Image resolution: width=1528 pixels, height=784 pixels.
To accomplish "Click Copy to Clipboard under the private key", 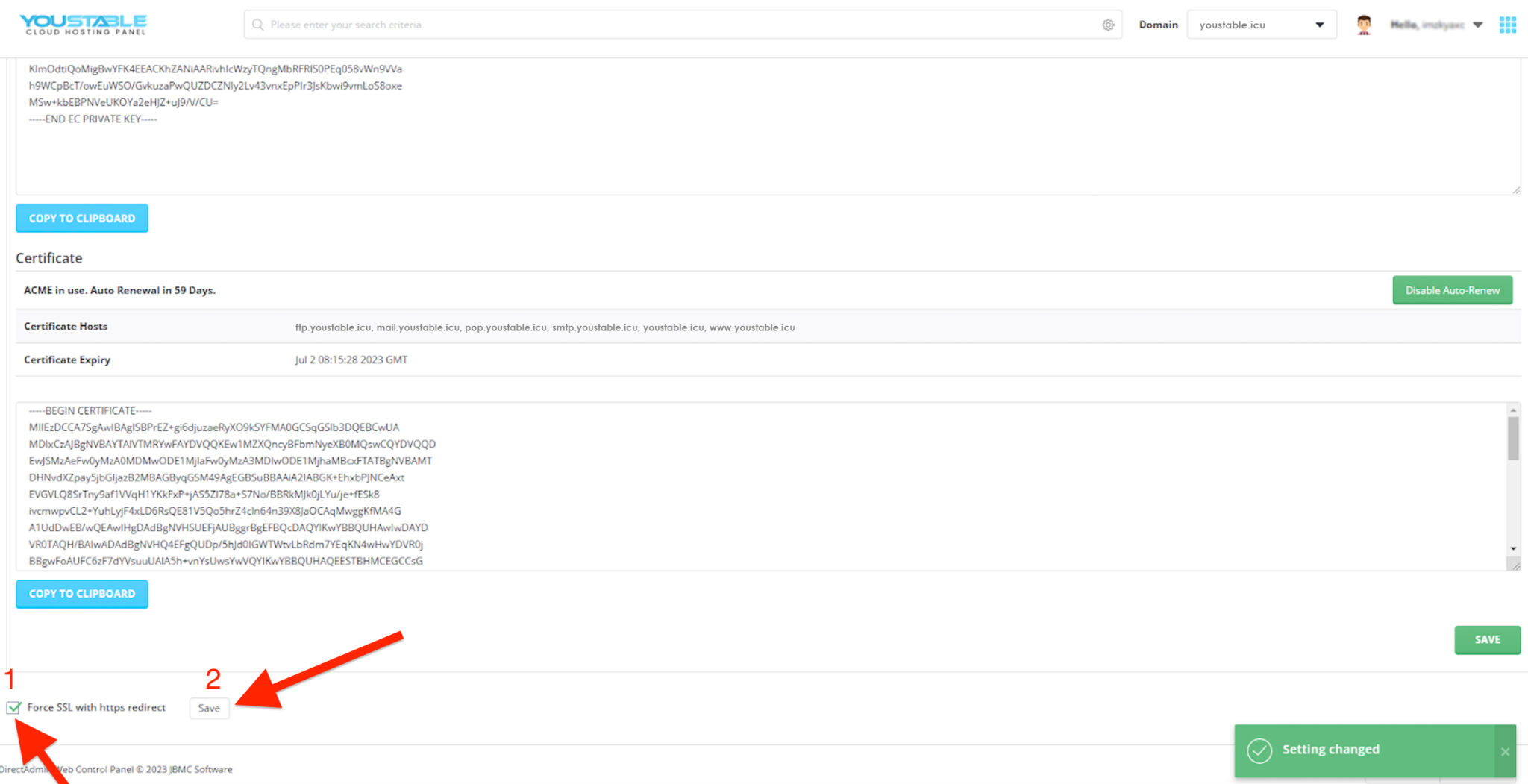I will (x=81, y=218).
